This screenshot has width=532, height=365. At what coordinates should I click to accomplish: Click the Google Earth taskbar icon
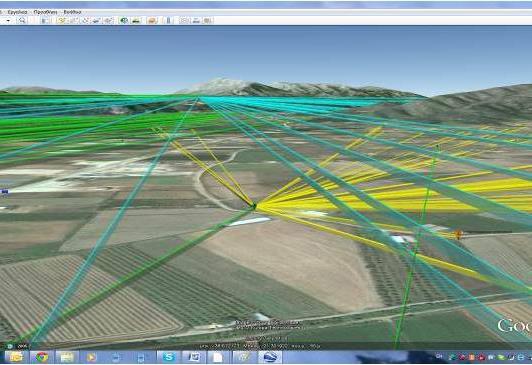(x=270, y=357)
